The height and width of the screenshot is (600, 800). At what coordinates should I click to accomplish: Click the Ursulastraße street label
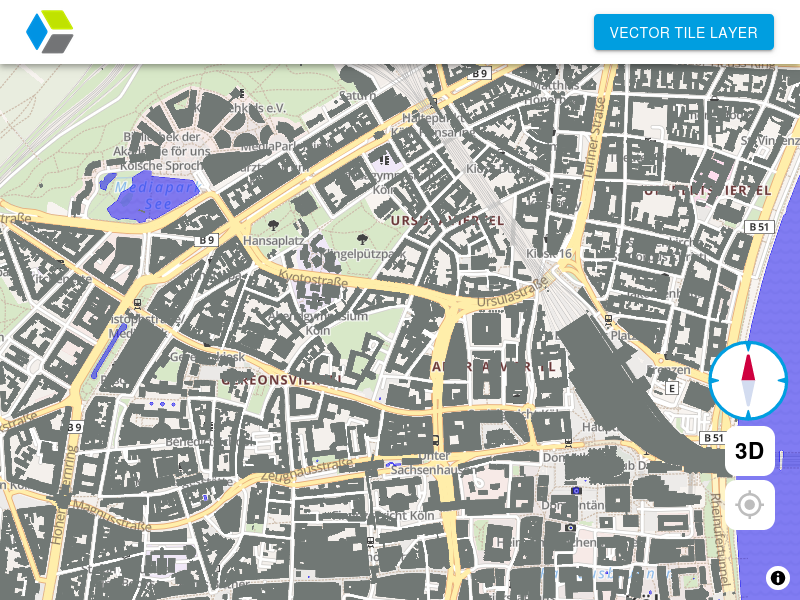pyautogui.click(x=513, y=292)
